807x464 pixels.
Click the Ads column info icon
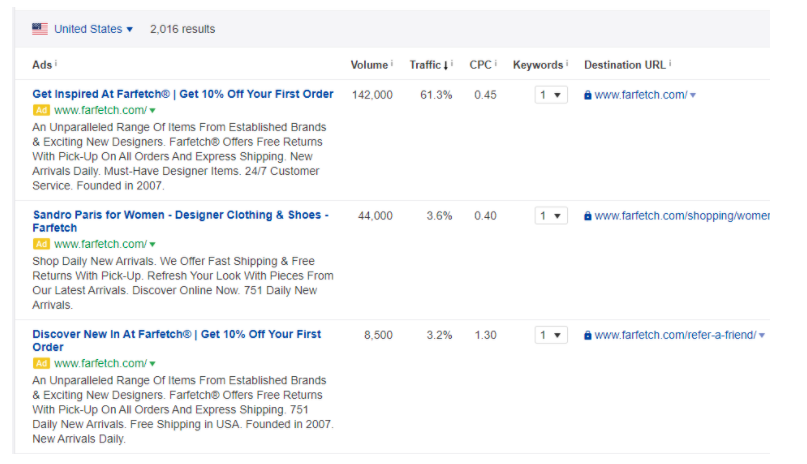click(x=56, y=63)
